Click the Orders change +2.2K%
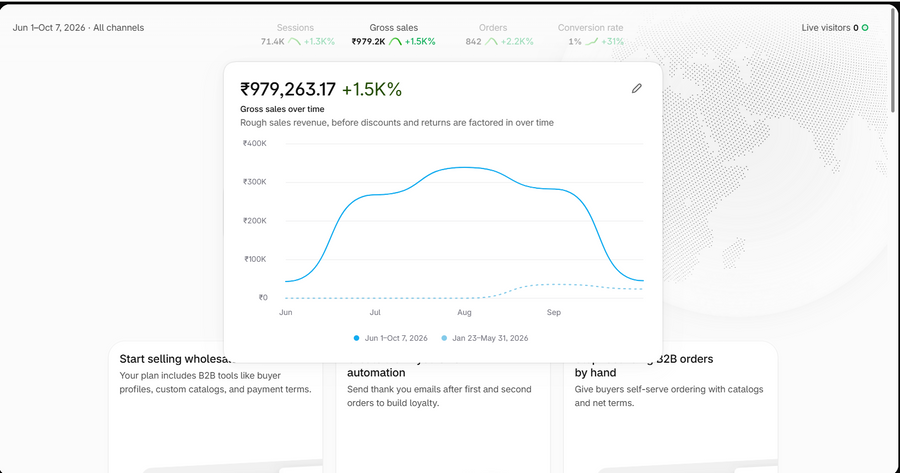Image resolution: width=900 pixels, height=473 pixels. [517, 41]
